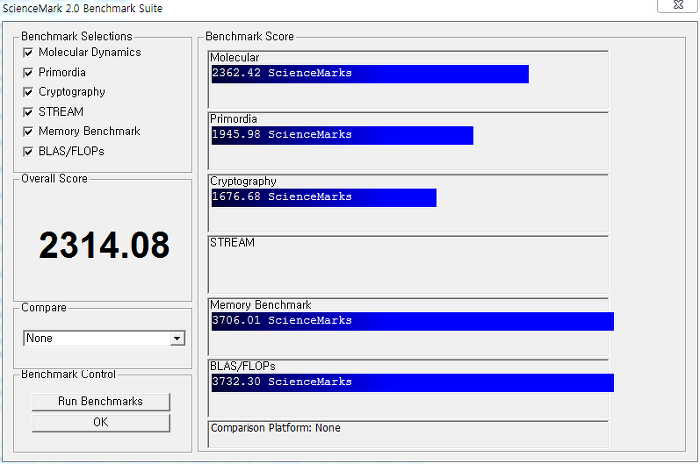
Task: Click the BLAS/FLOPs label in score panel
Action: (243, 366)
